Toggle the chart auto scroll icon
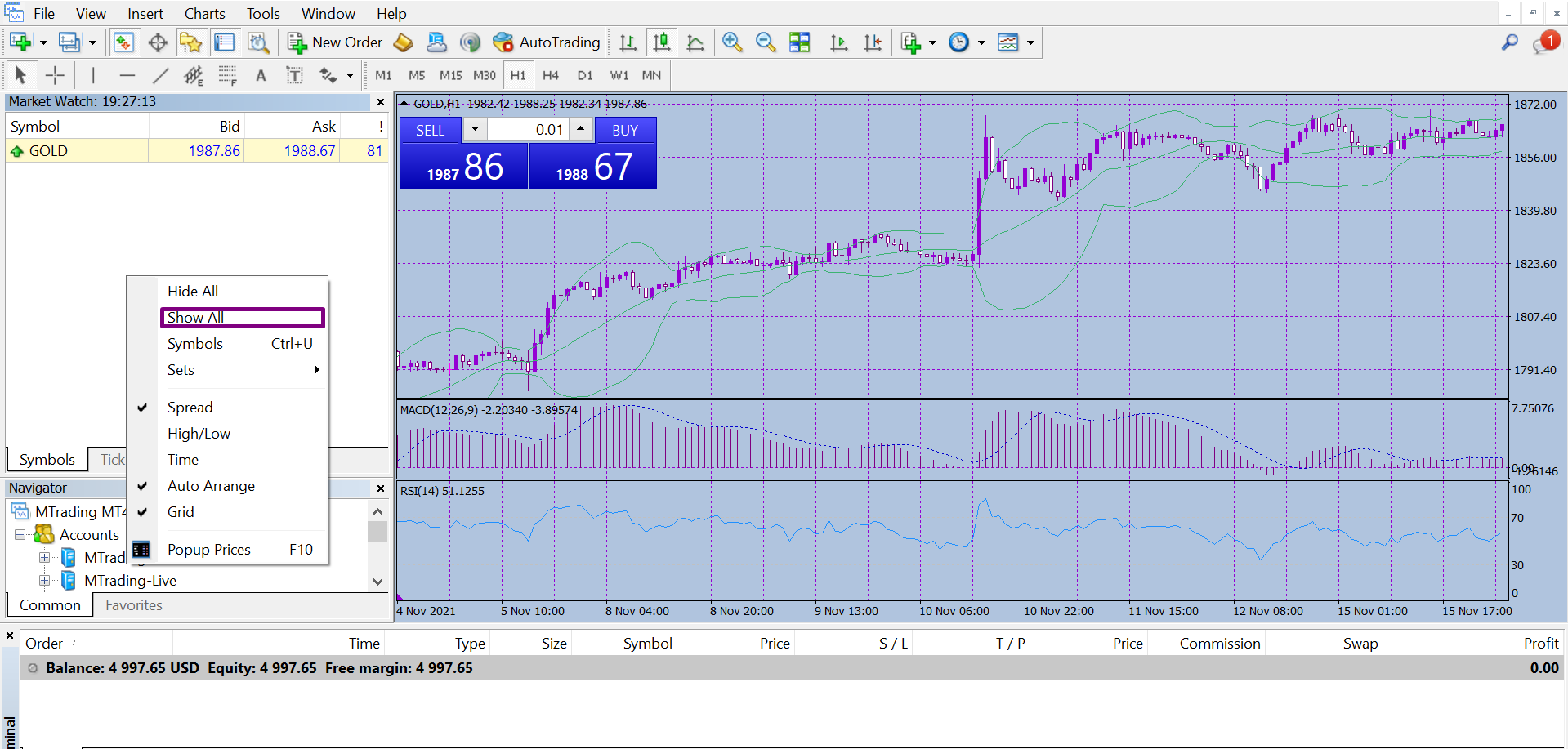Image resolution: width=1568 pixels, height=749 pixels. pos(838,42)
